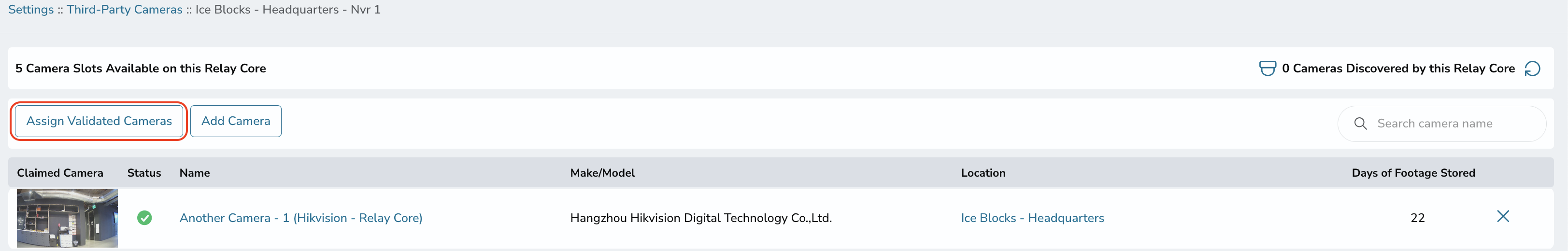
Task: Open the Ice Blocks - Headquarters location link
Action: click(x=1032, y=218)
